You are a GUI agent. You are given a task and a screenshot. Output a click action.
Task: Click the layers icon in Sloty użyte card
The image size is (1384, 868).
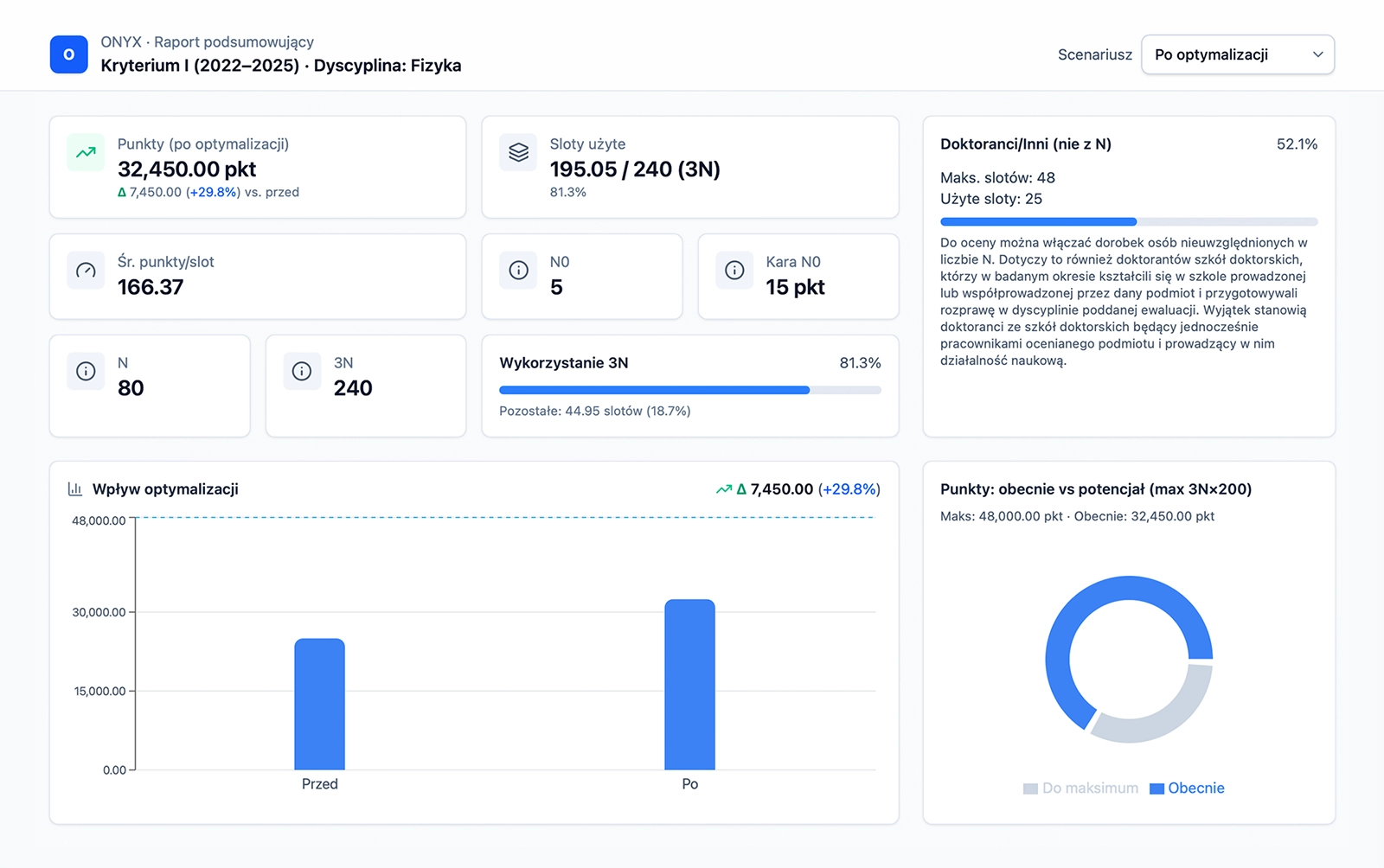click(x=518, y=153)
